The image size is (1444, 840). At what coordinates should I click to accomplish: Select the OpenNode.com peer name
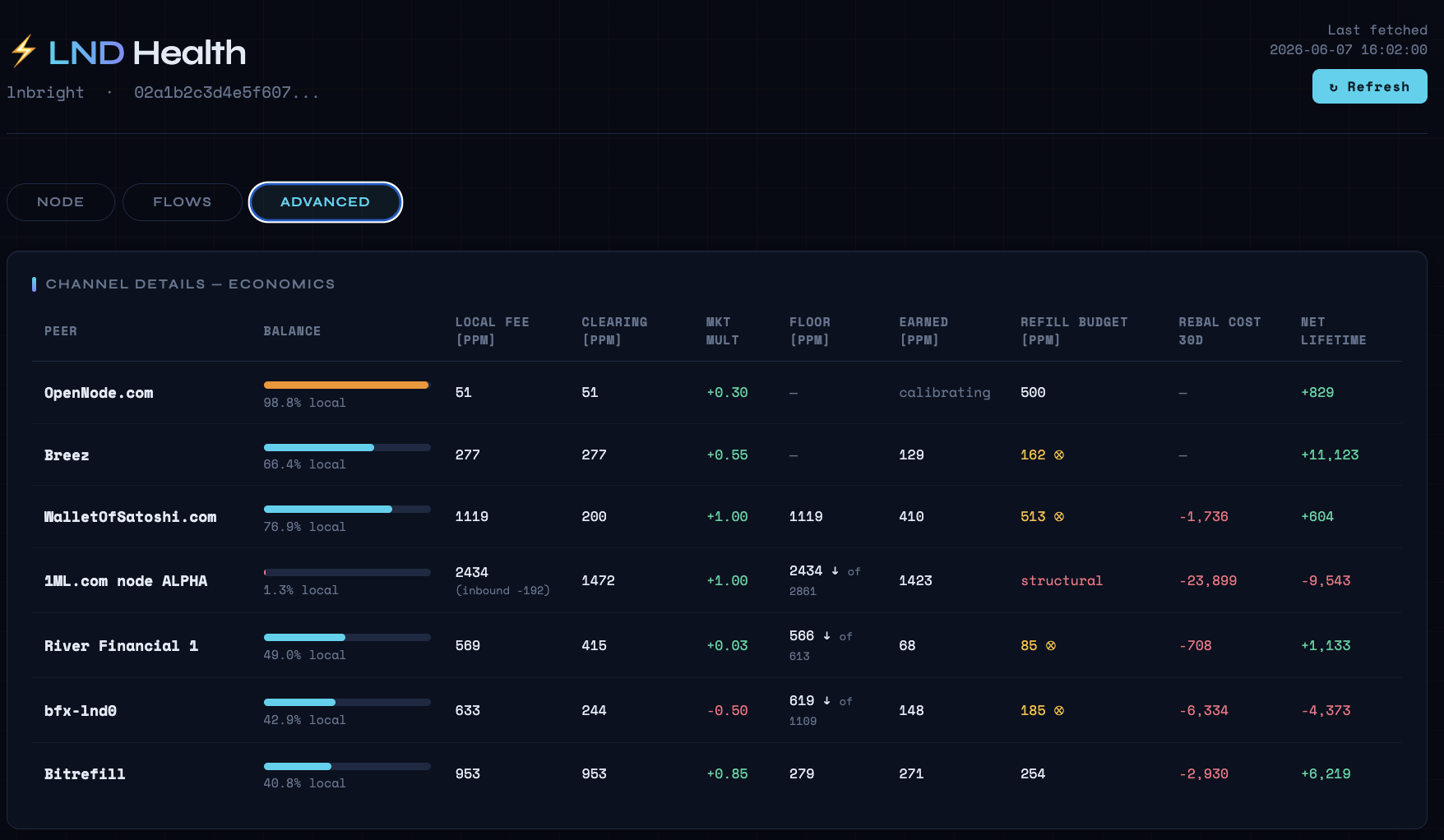click(99, 393)
